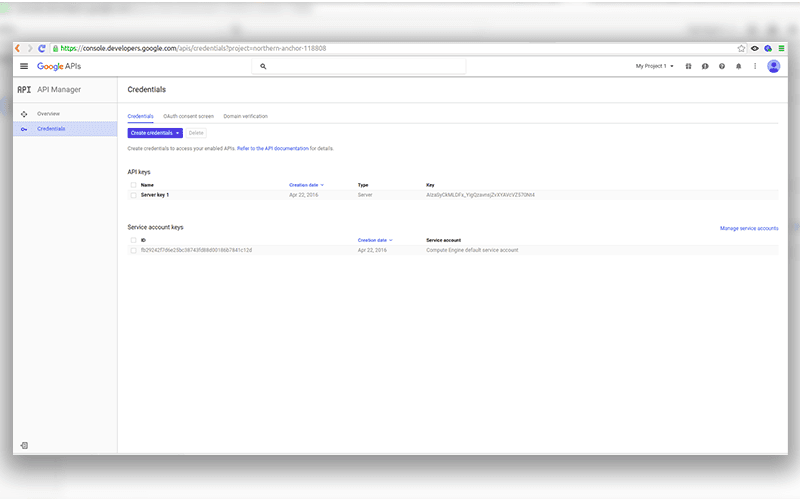800x499 pixels.
Task: Open the My Project 1 dropdown
Action: pos(655,66)
